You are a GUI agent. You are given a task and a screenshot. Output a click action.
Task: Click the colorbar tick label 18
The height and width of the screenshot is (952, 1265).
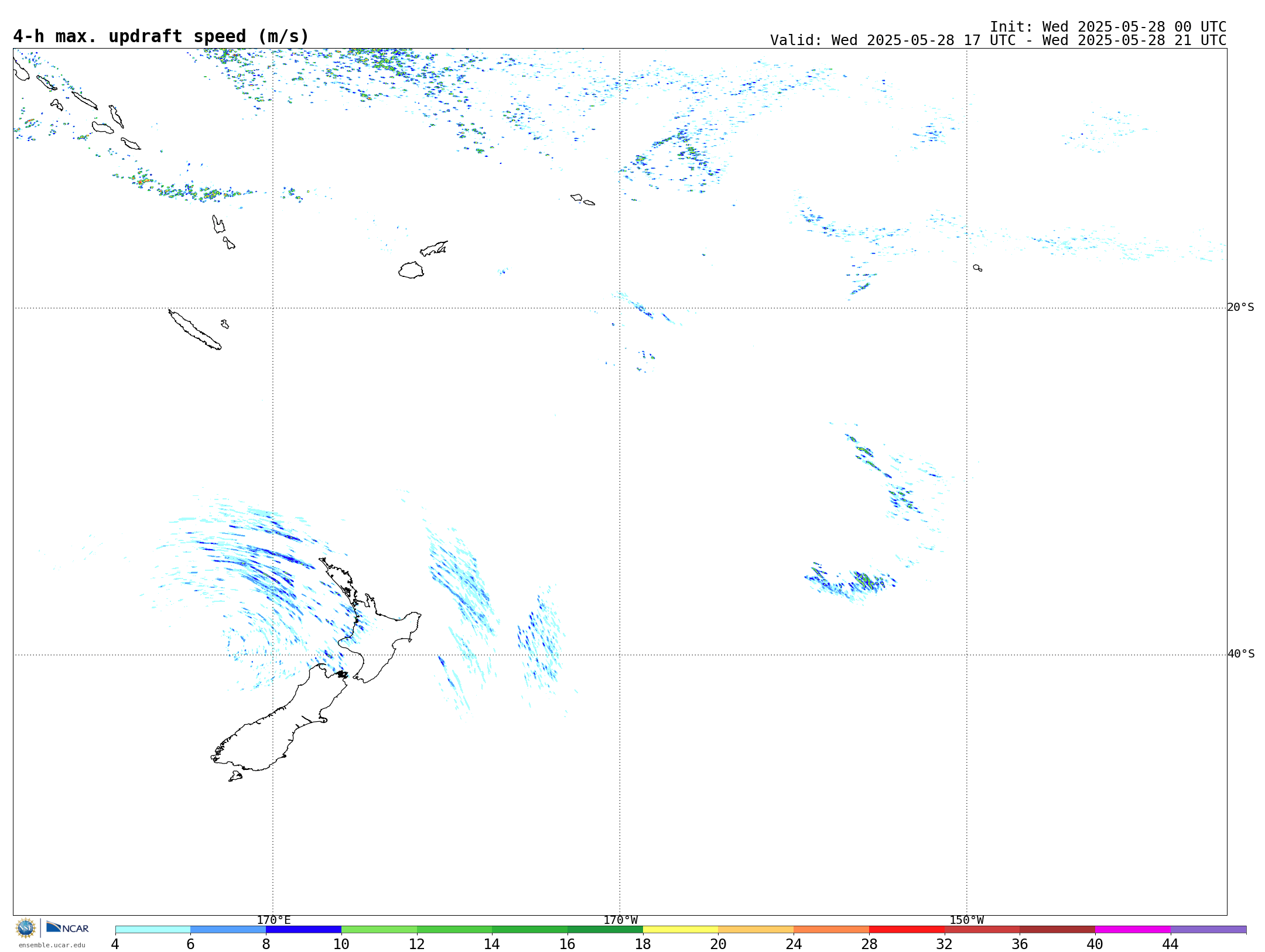click(643, 944)
